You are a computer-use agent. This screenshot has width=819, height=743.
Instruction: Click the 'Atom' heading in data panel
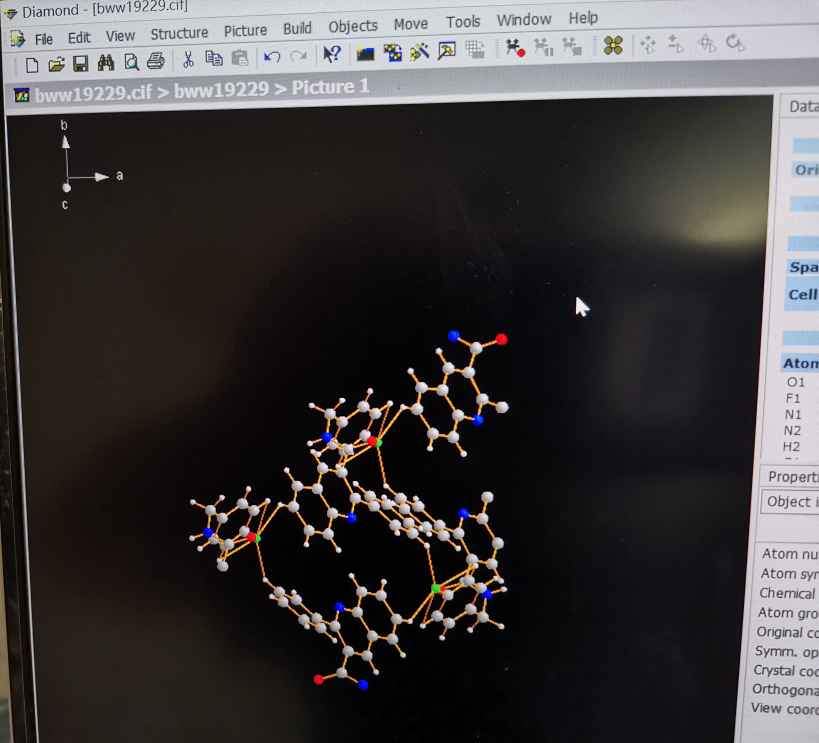coord(800,363)
